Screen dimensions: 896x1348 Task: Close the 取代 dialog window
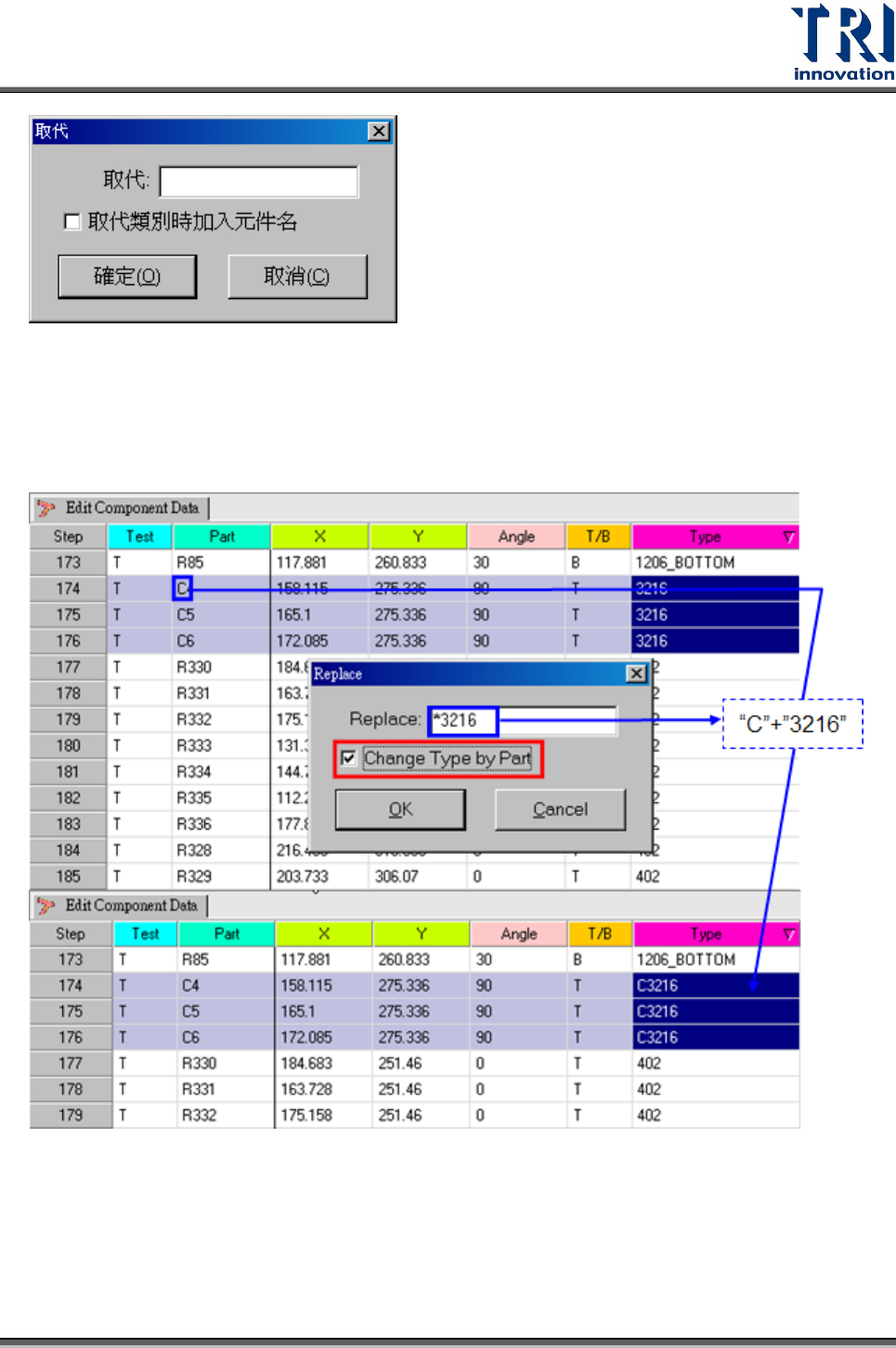click(379, 131)
